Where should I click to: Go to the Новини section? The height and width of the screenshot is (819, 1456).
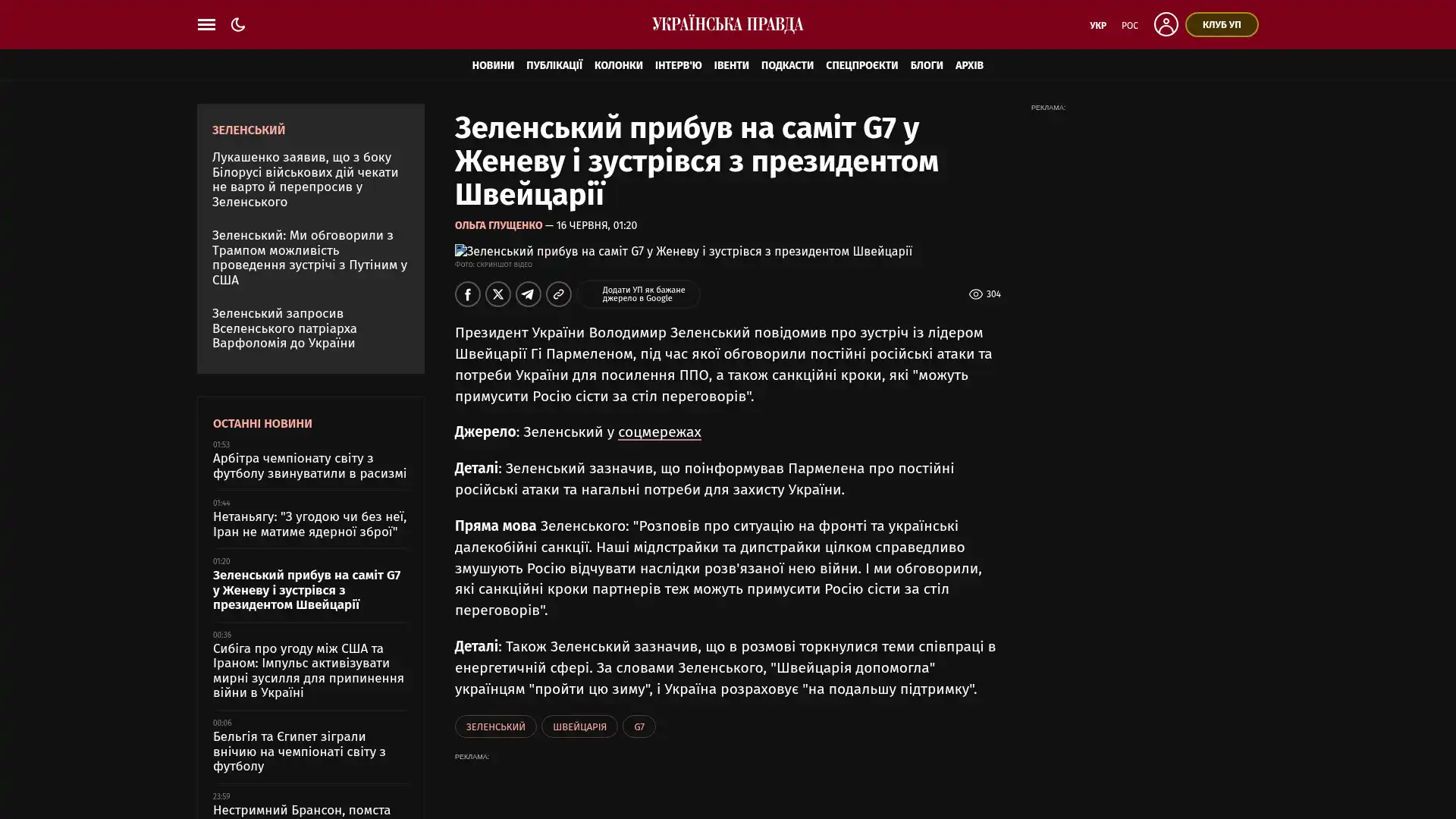[x=493, y=65]
